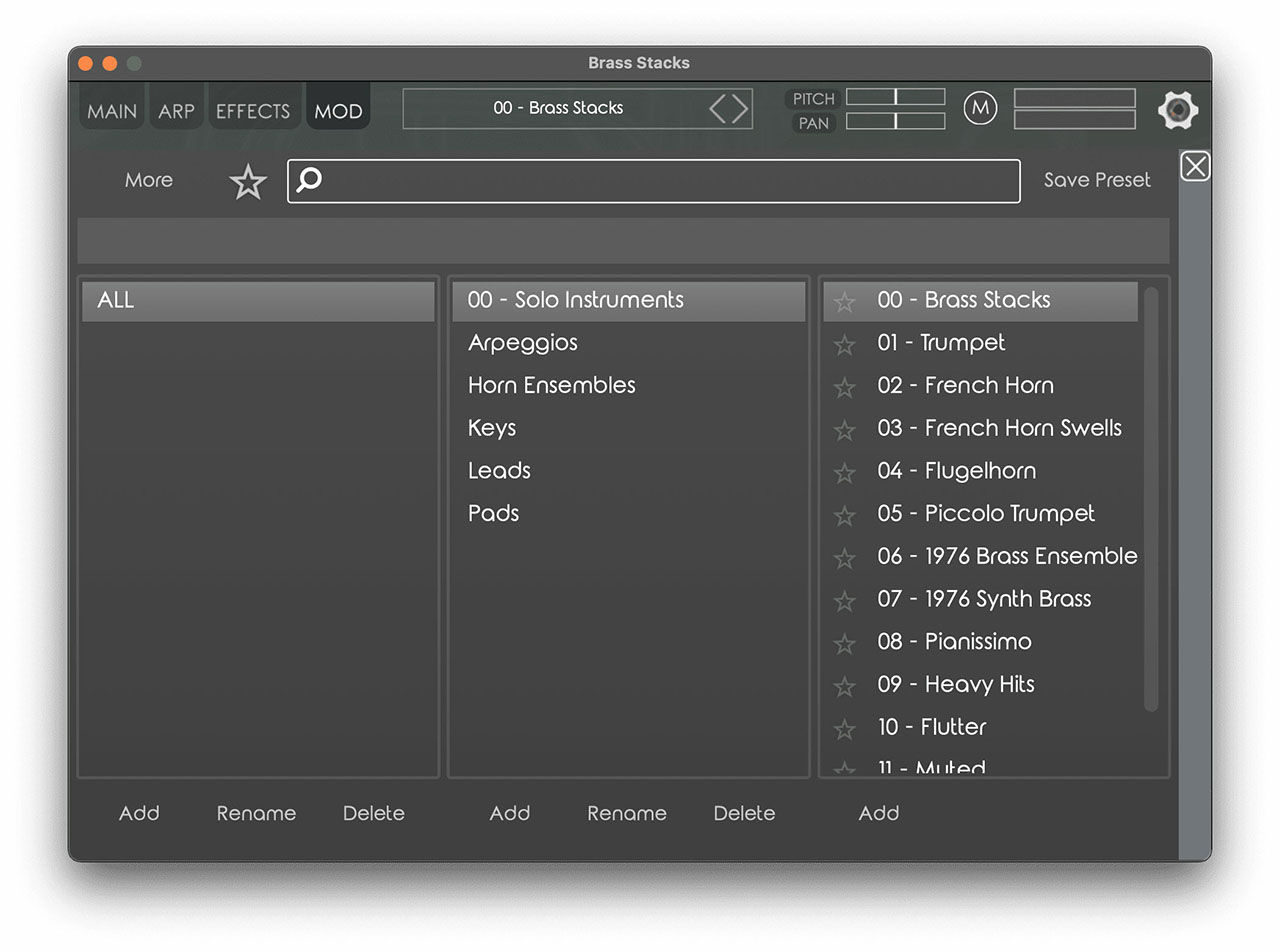
Task: Favorite the 01 - Trumpet preset star
Action: tap(845, 345)
